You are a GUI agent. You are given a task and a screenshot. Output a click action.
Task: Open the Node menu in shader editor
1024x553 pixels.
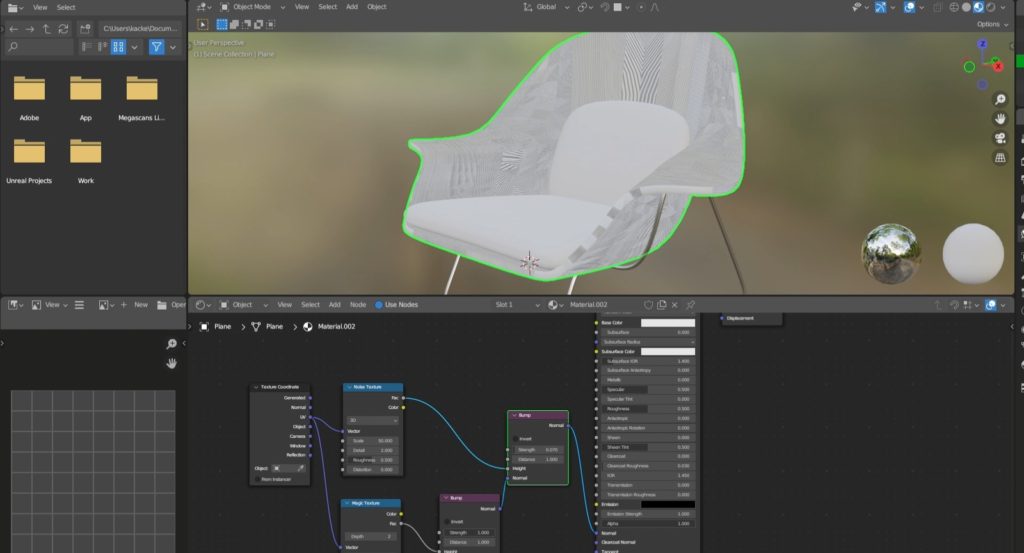[357, 305]
